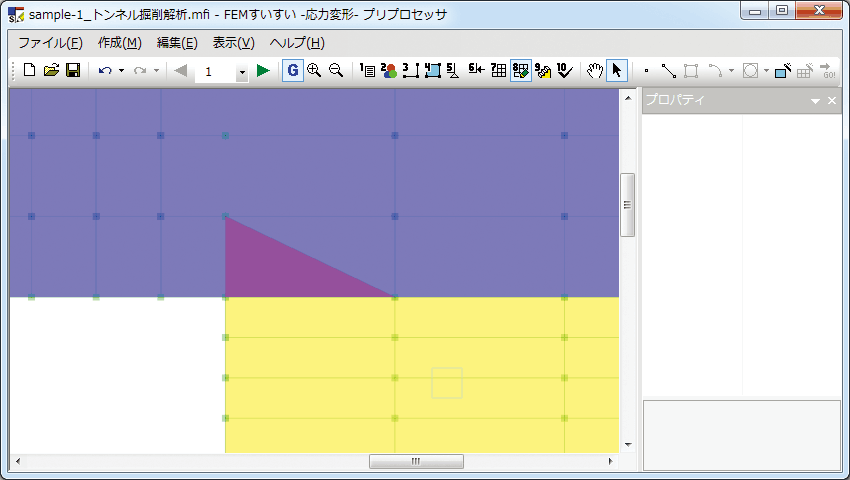This screenshot has height=480, width=850.
Task: Open the プロパティ panel options dropdown arrow
Action: click(x=815, y=101)
